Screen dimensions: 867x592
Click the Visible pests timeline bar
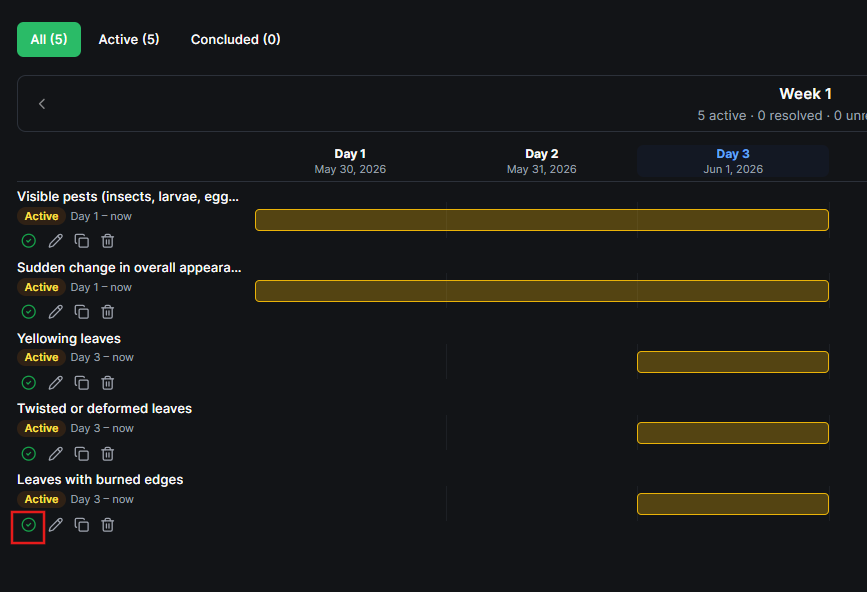542,220
